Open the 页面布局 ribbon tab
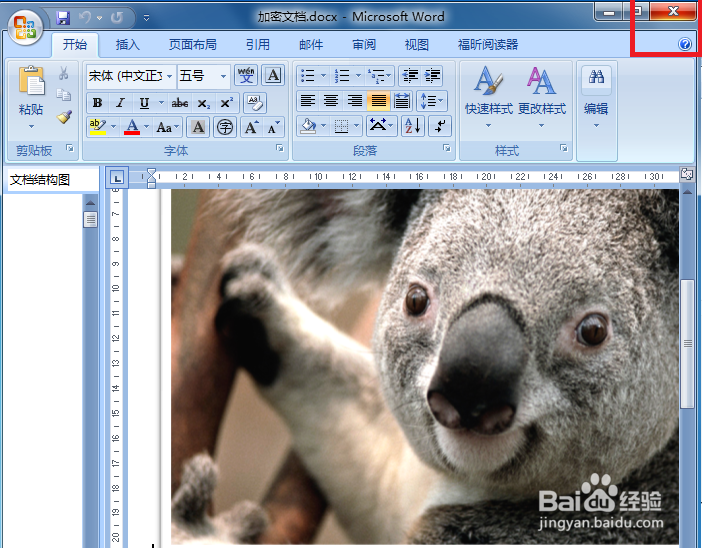Image resolution: width=702 pixels, height=548 pixels. (x=193, y=44)
